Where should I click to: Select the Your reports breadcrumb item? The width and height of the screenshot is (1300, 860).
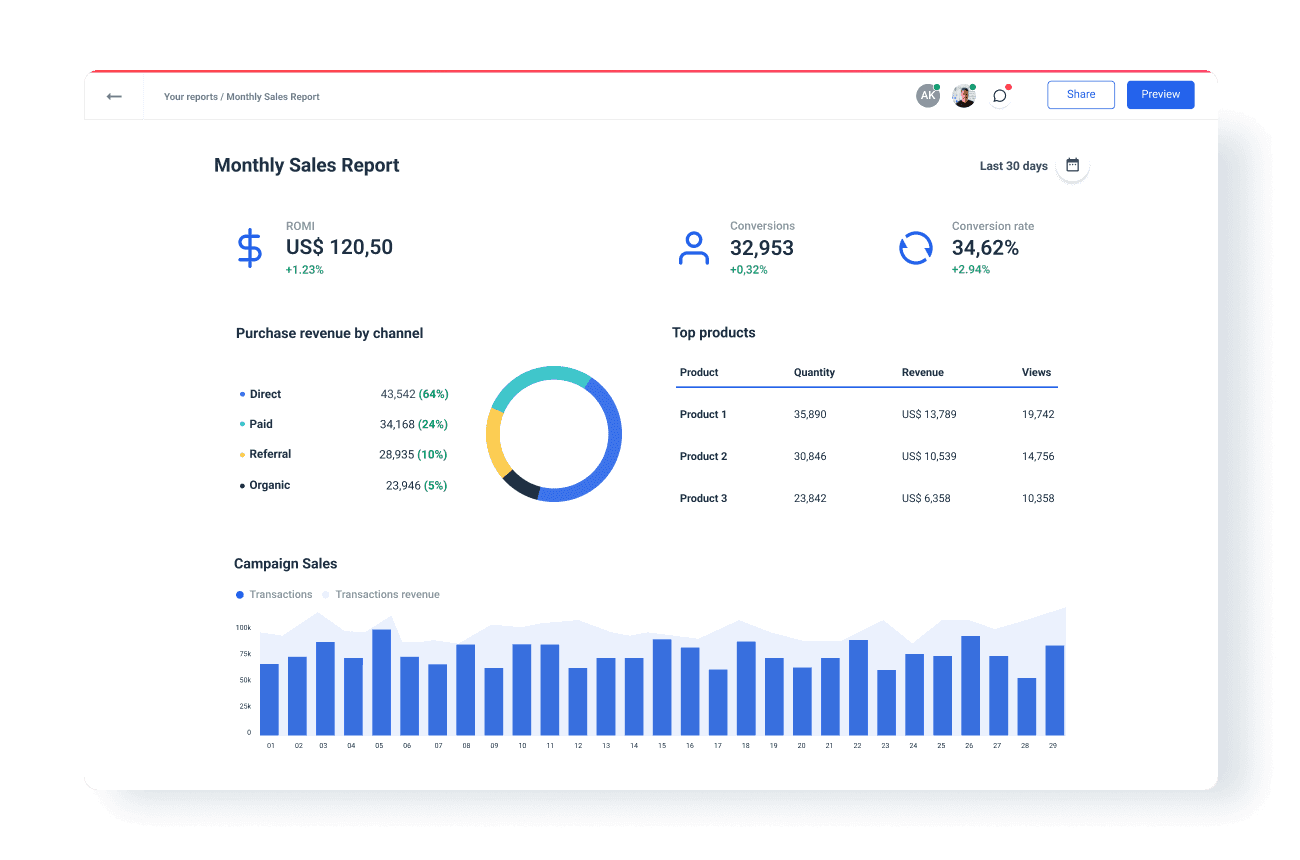pyautogui.click(x=190, y=96)
